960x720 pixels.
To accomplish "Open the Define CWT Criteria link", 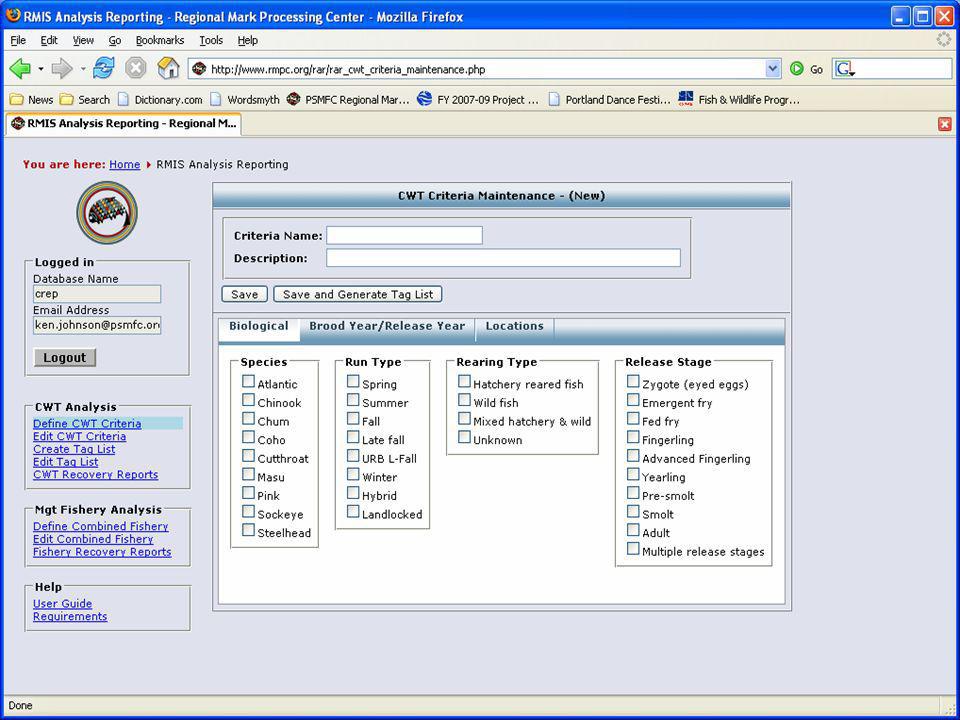I will pos(87,423).
